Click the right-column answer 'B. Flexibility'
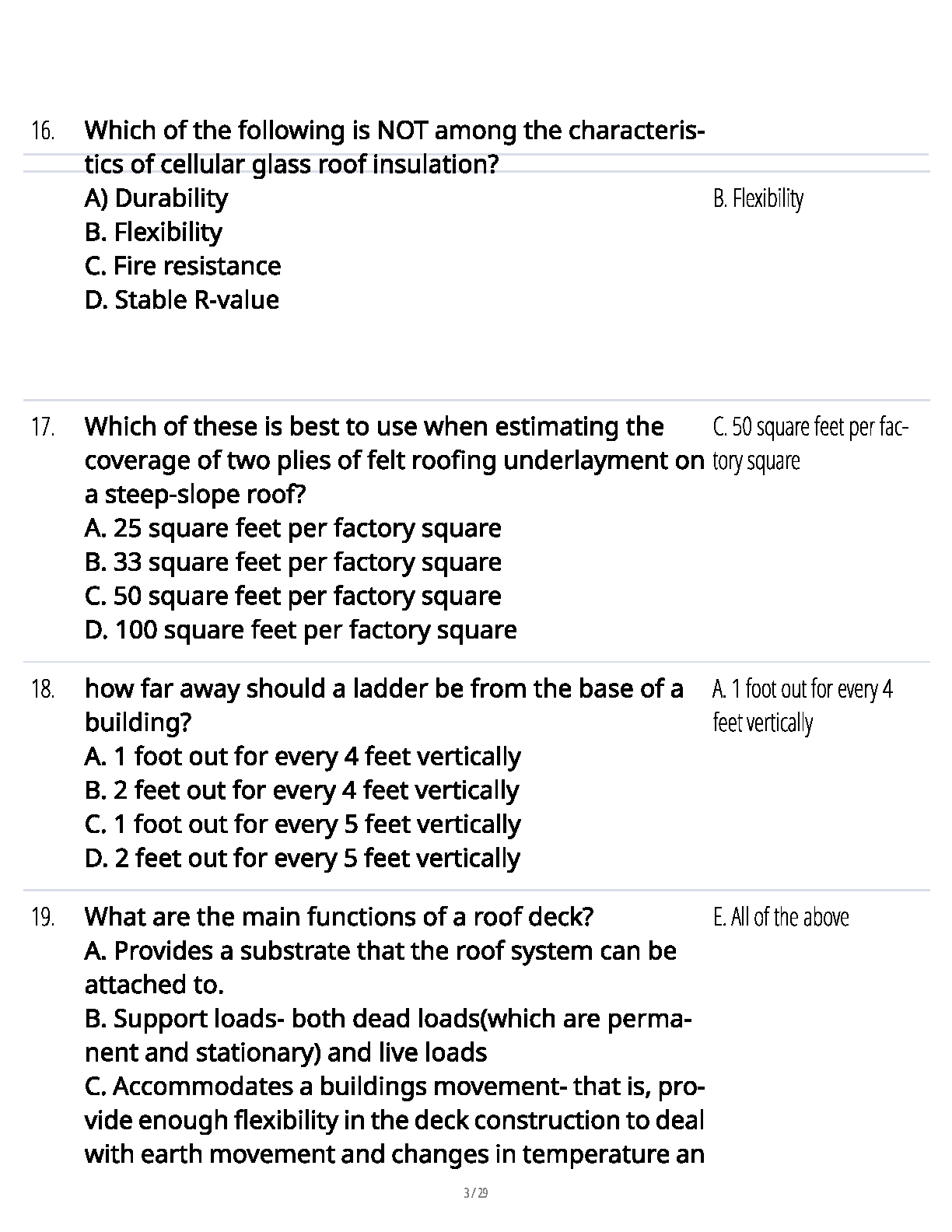952x1232 pixels. click(758, 199)
